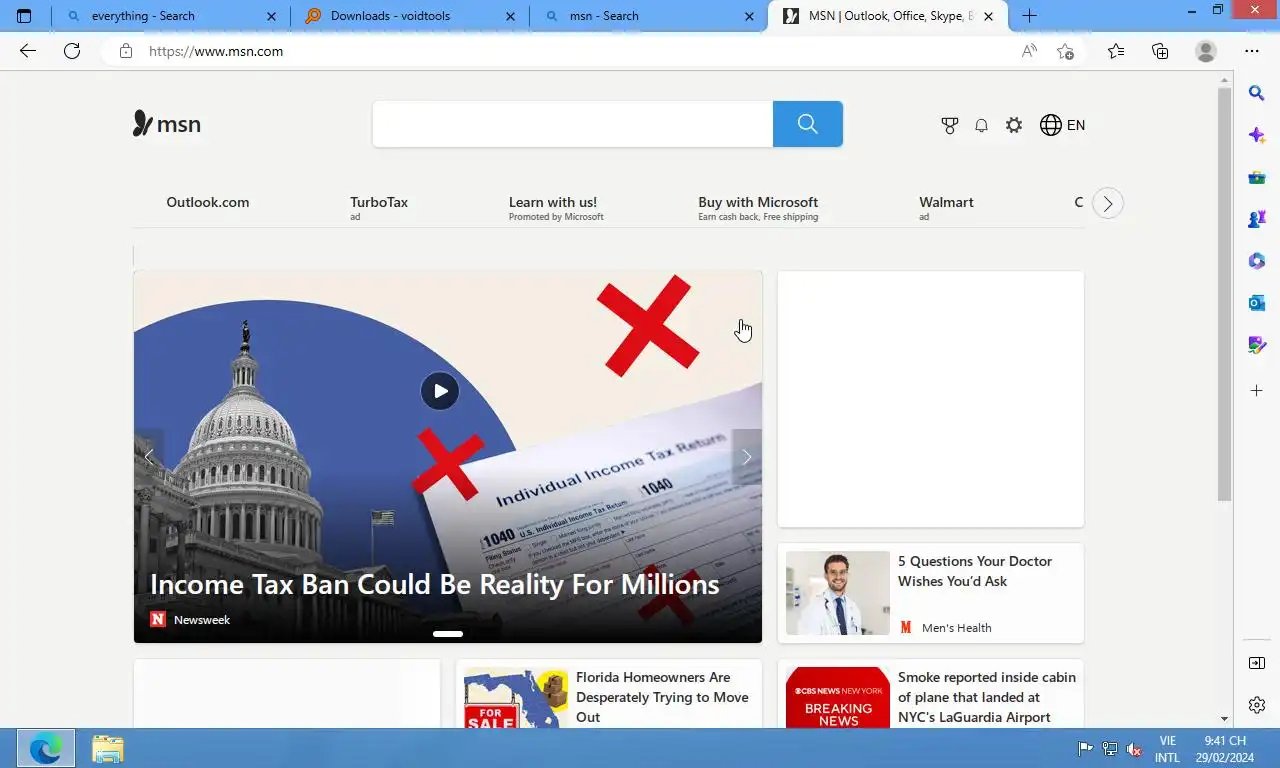Switch to the 'msn - Search' tab
The height and width of the screenshot is (768, 1280).
click(x=648, y=16)
